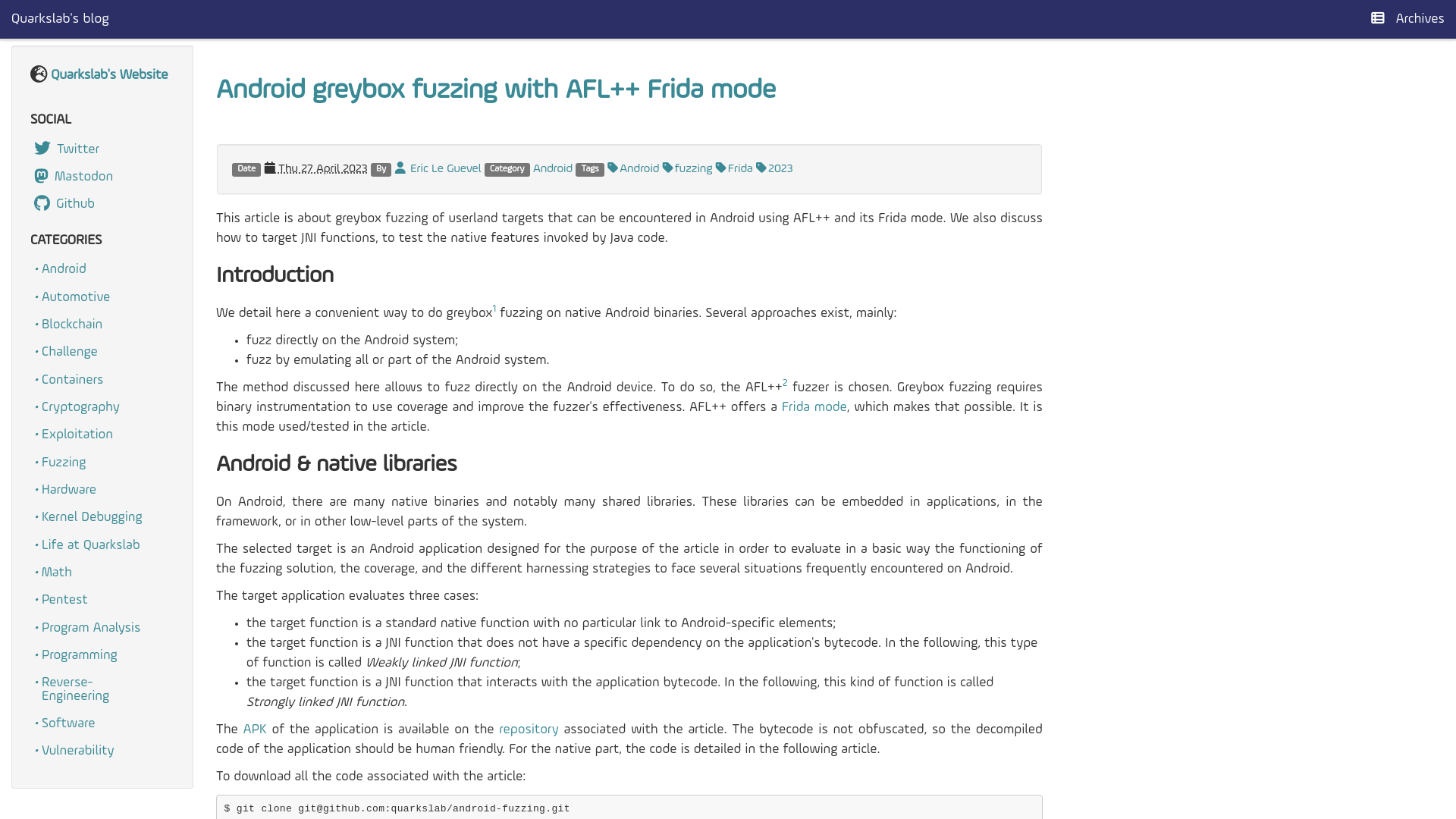Click the user/author icon next to Eric Le Guevel

click(400, 168)
